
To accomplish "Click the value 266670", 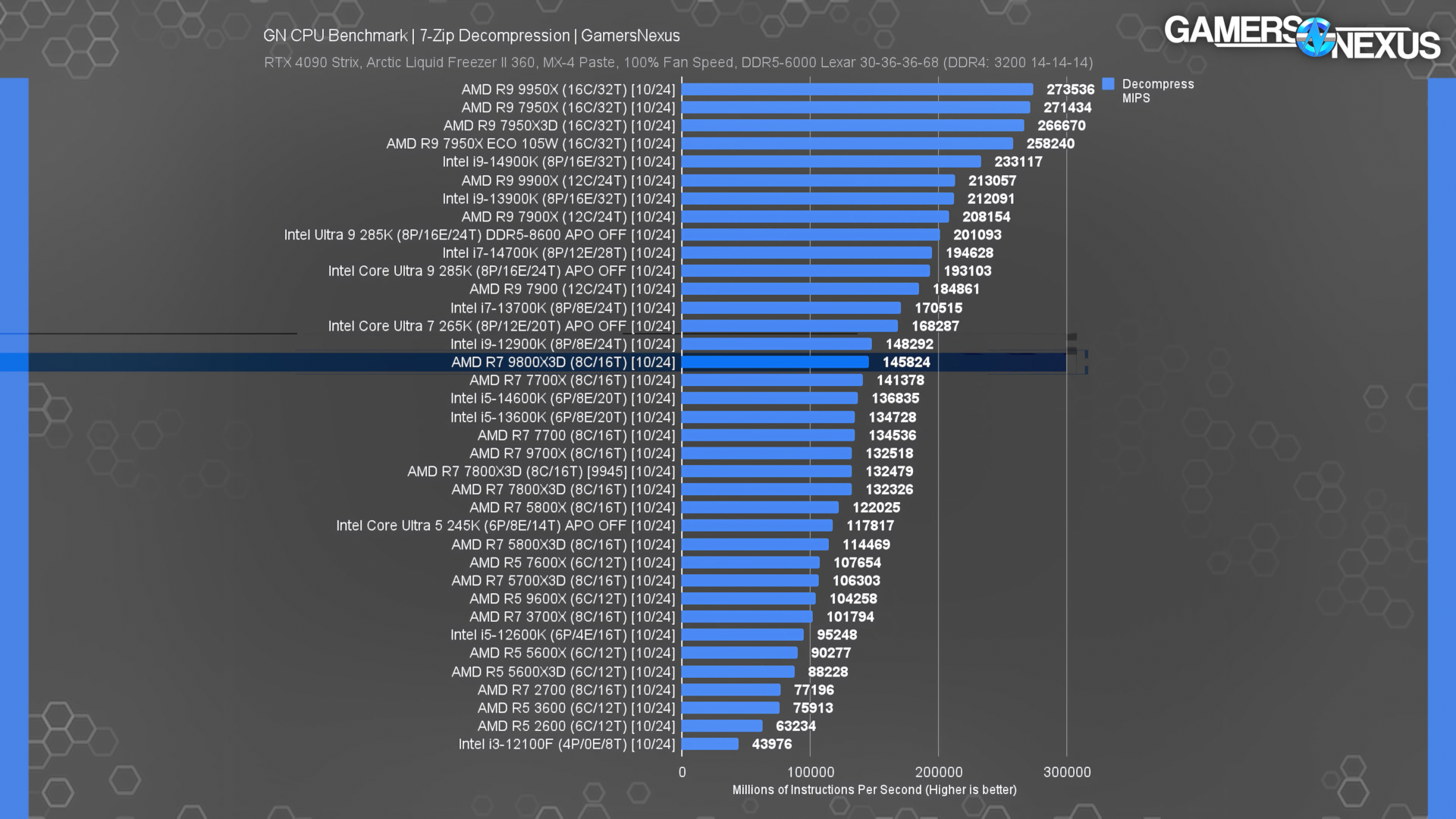I will (x=1061, y=126).
